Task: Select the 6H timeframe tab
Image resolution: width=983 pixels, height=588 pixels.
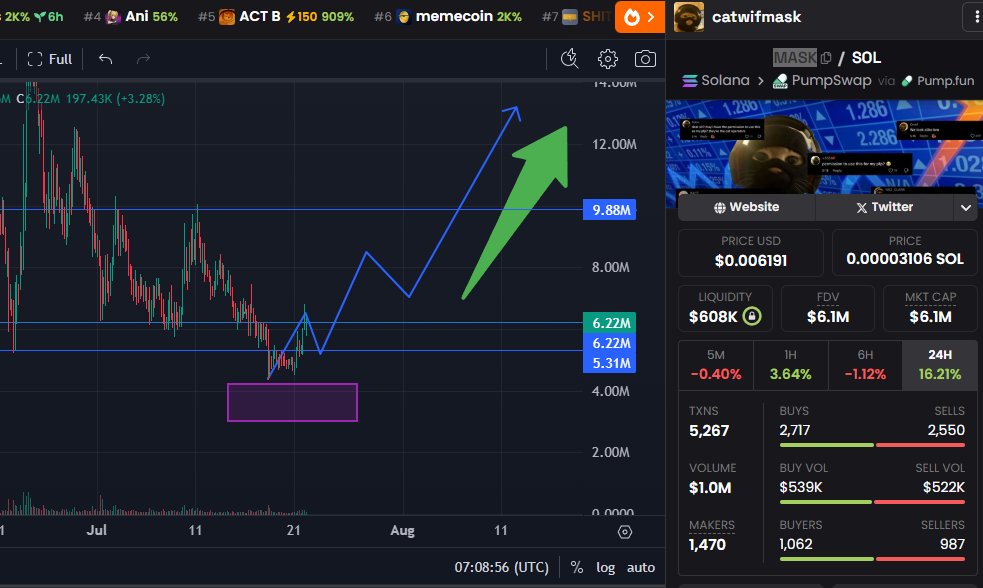Action: click(x=865, y=365)
